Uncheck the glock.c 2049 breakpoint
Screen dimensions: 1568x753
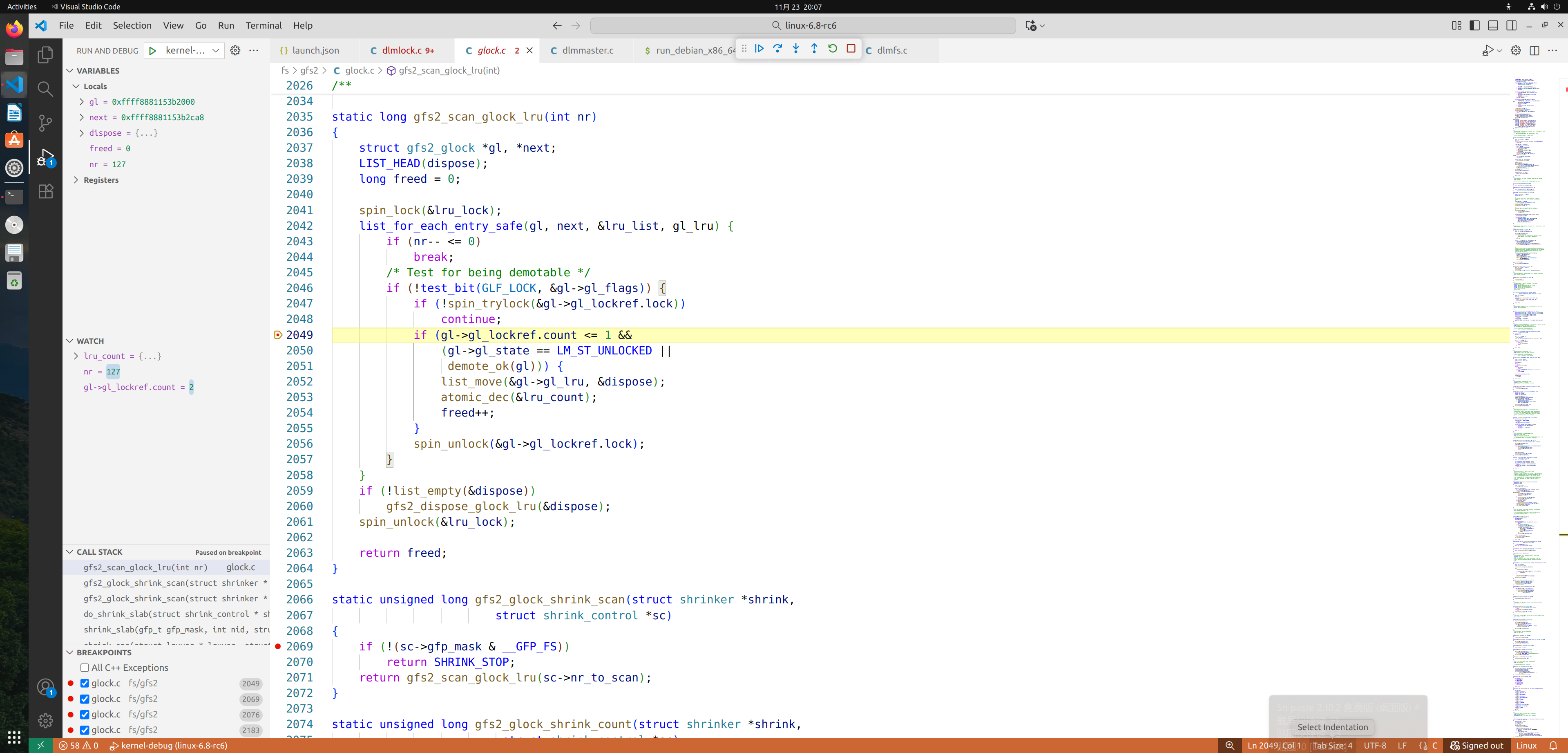85,683
